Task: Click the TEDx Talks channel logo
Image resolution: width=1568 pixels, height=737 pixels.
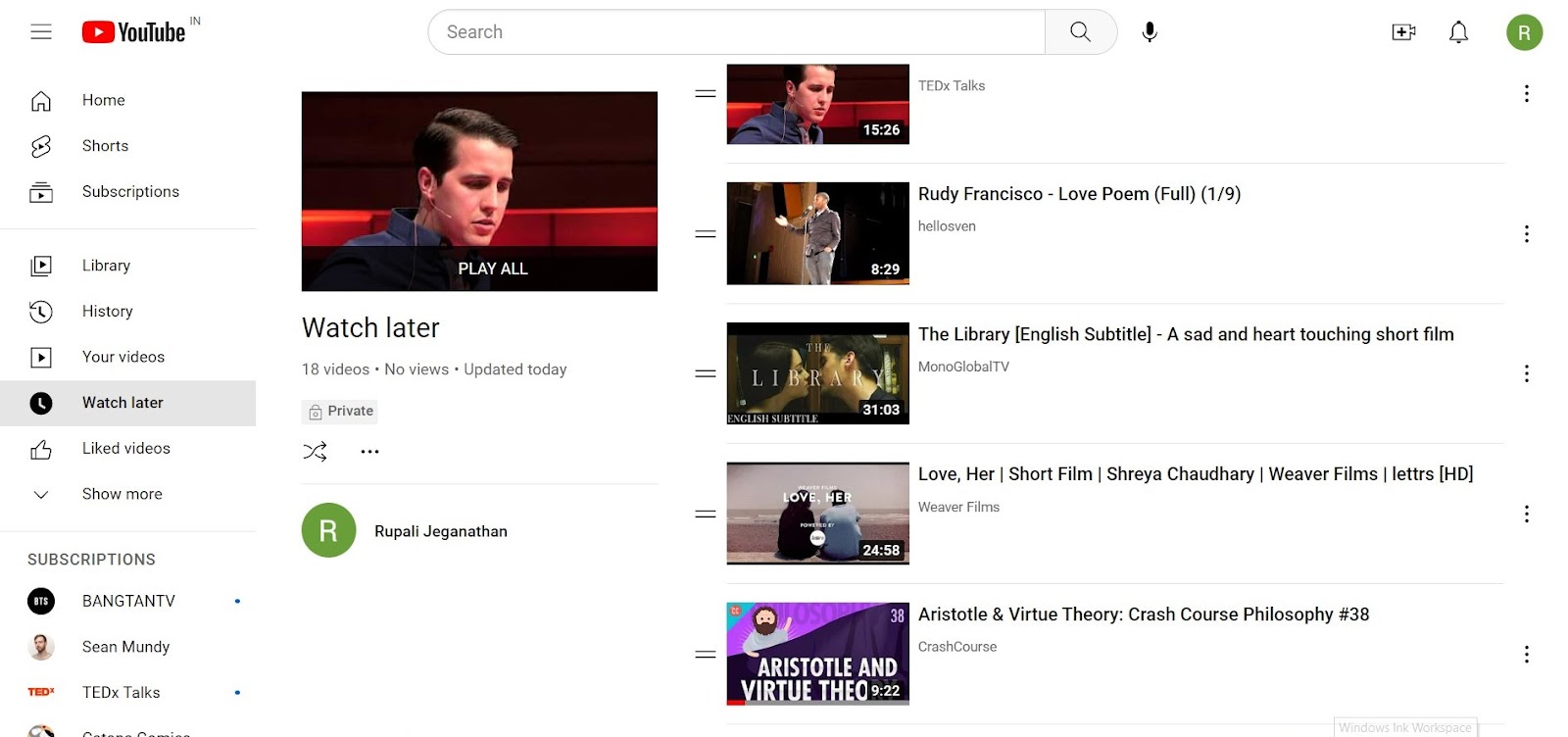Action: point(41,692)
